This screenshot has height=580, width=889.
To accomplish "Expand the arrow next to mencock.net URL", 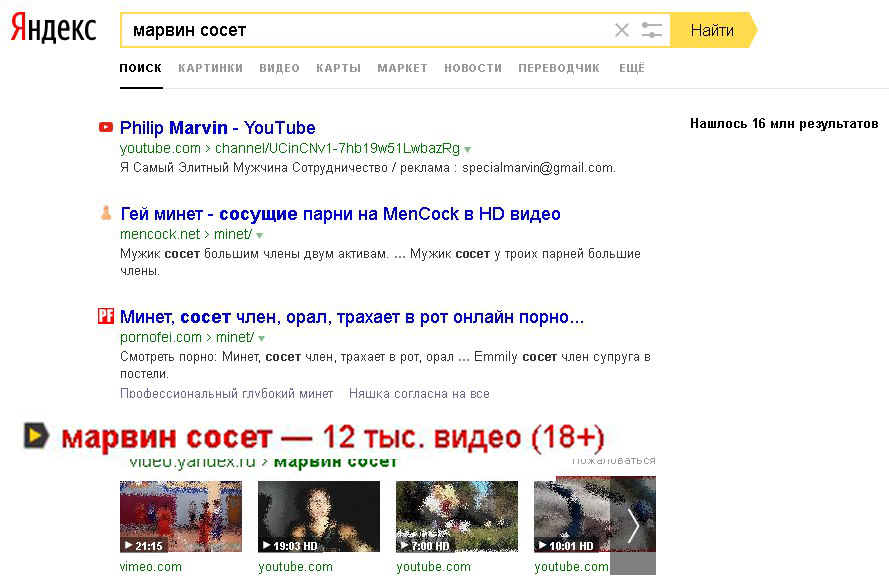I will point(260,235).
